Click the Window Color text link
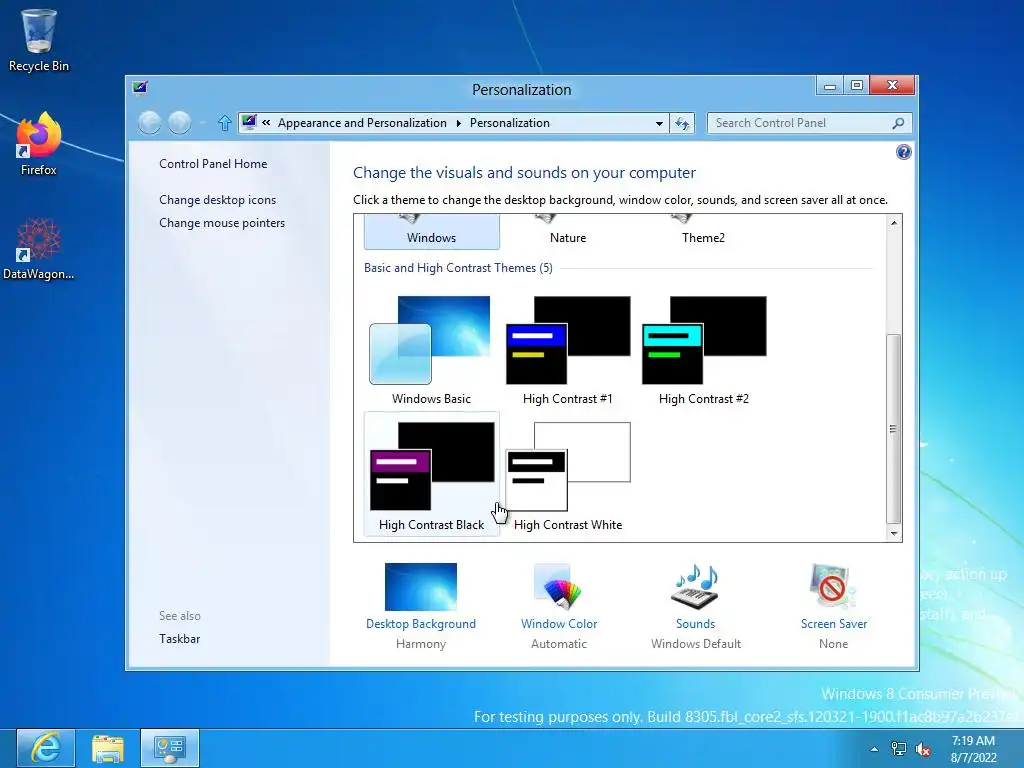The height and width of the screenshot is (768, 1024). coord(559,624)
